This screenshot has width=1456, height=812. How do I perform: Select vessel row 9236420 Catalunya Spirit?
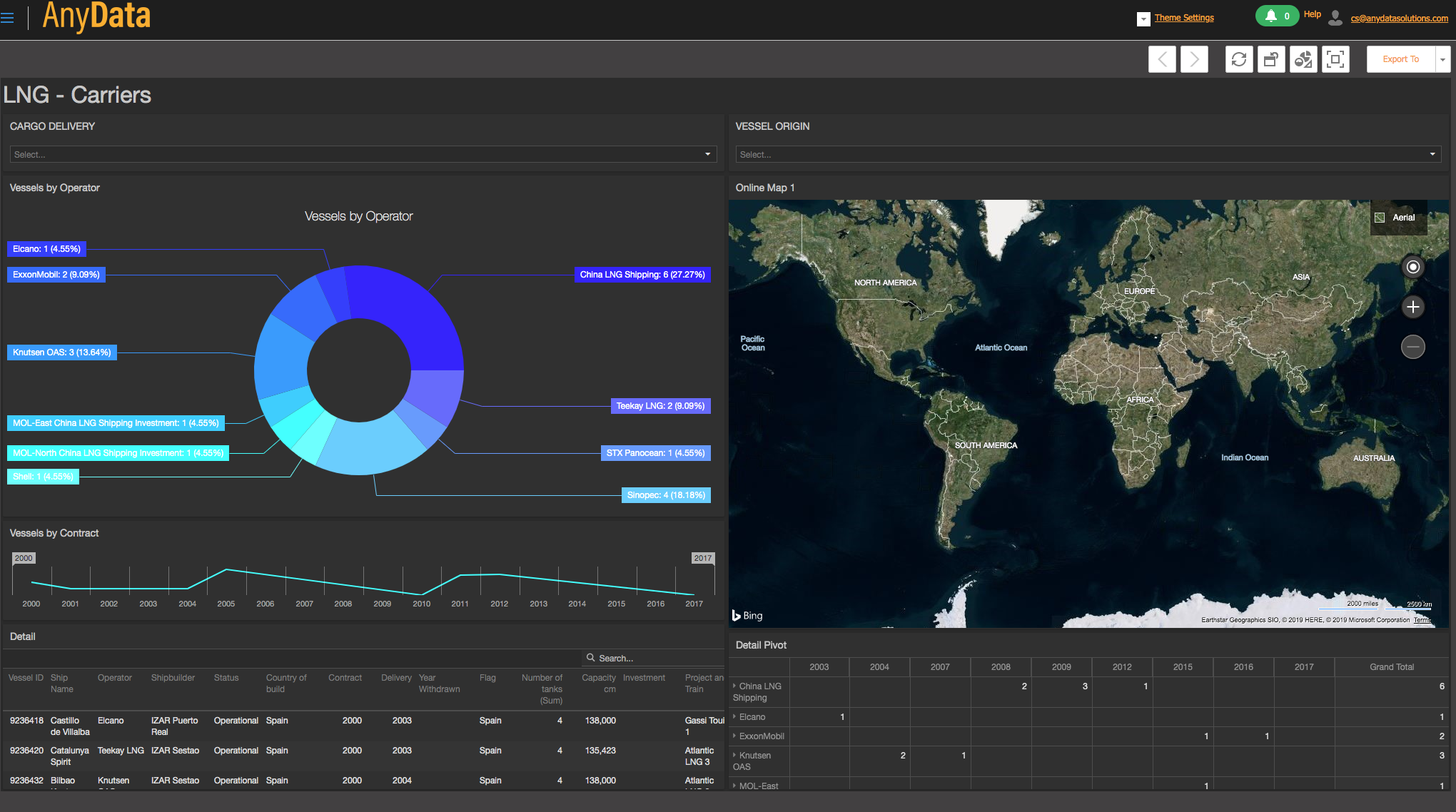pos(363,756)
